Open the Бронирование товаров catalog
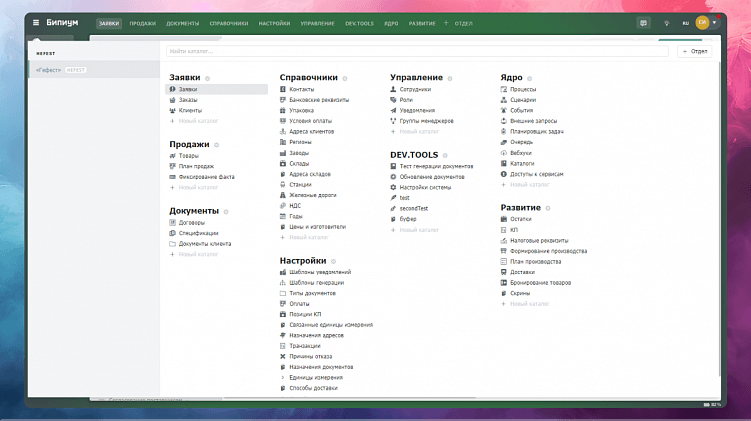751x421 pixels. tap(540, 283)
